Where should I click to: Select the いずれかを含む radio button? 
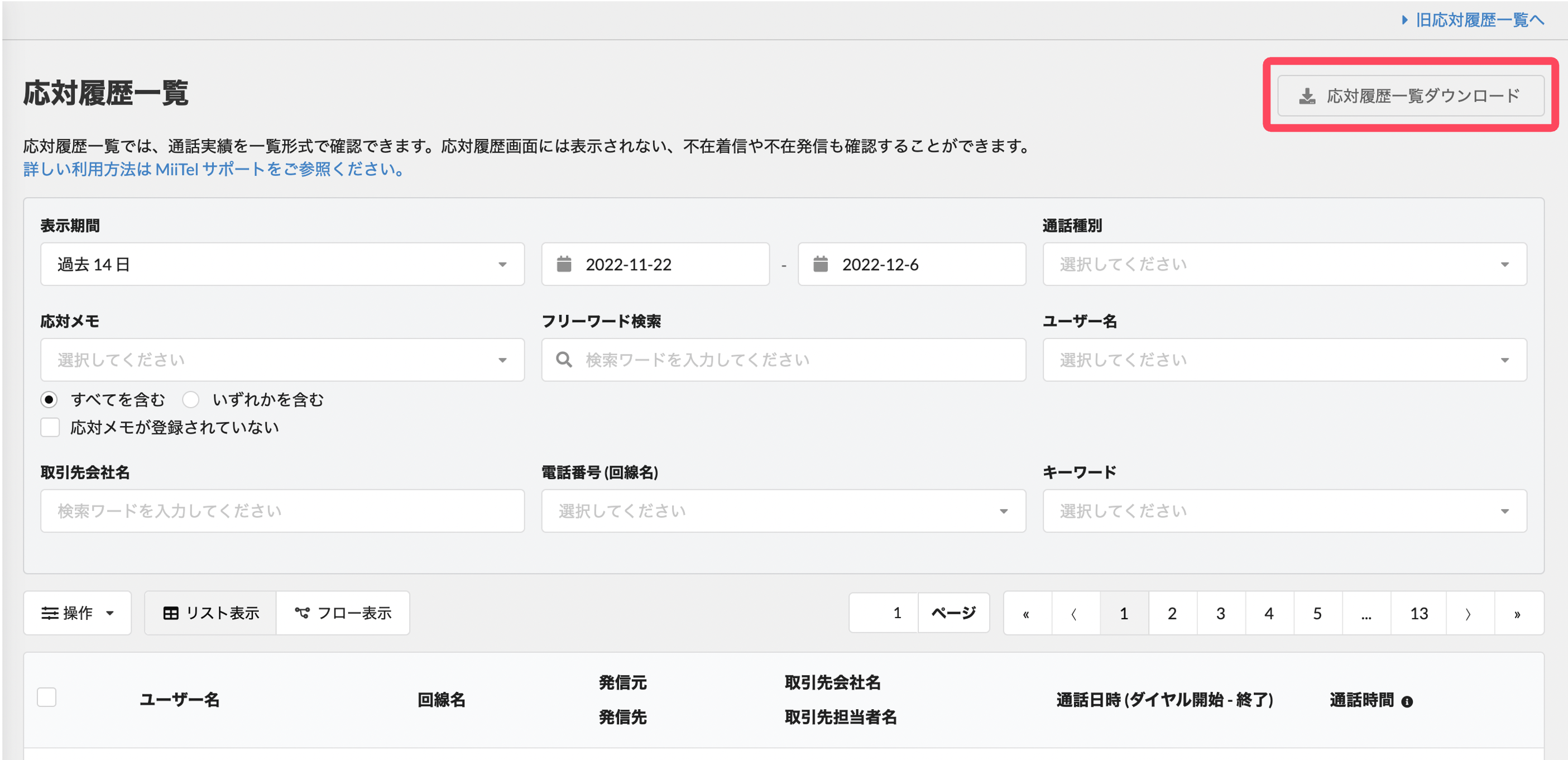[191, 399]
